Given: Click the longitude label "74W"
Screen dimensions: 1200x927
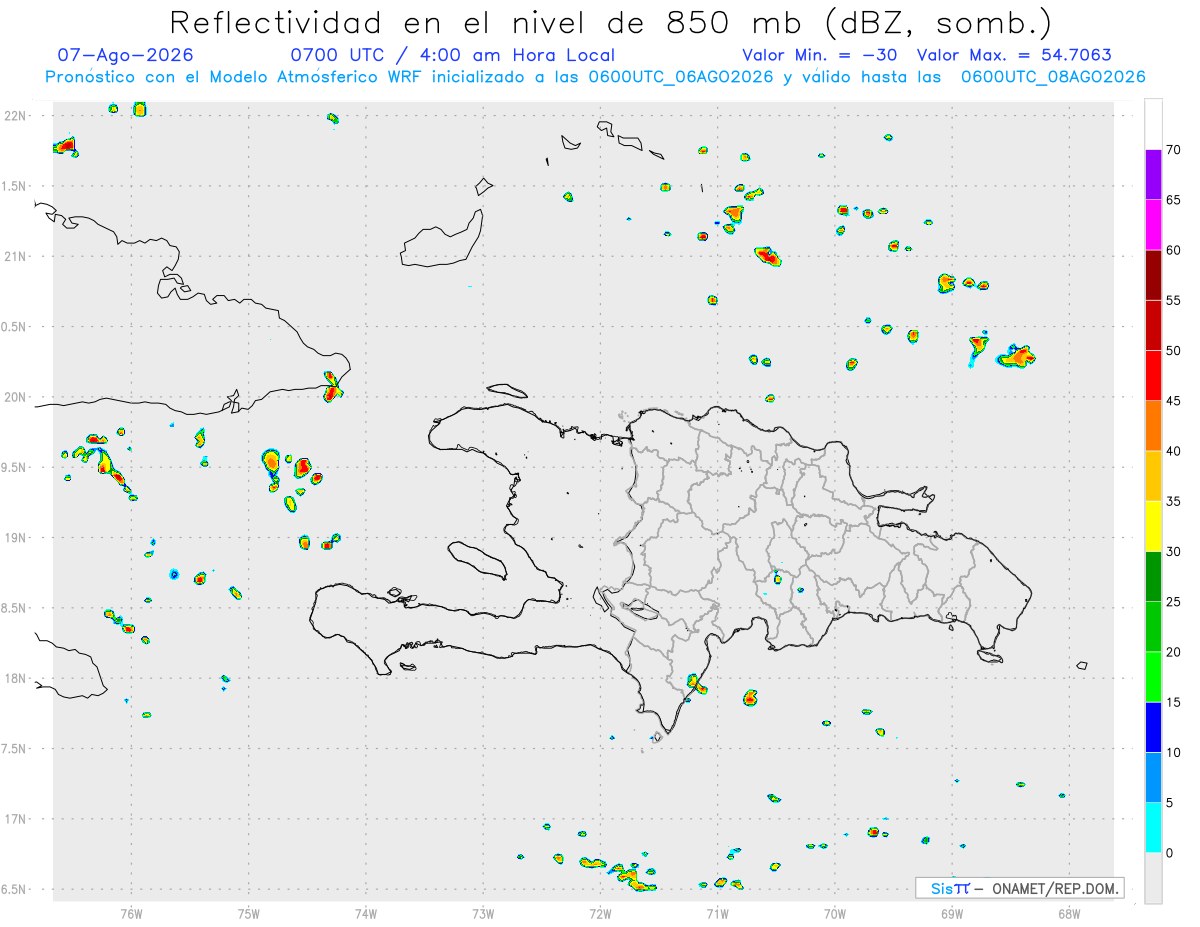Looking at the screenshot, I should 366,913.
